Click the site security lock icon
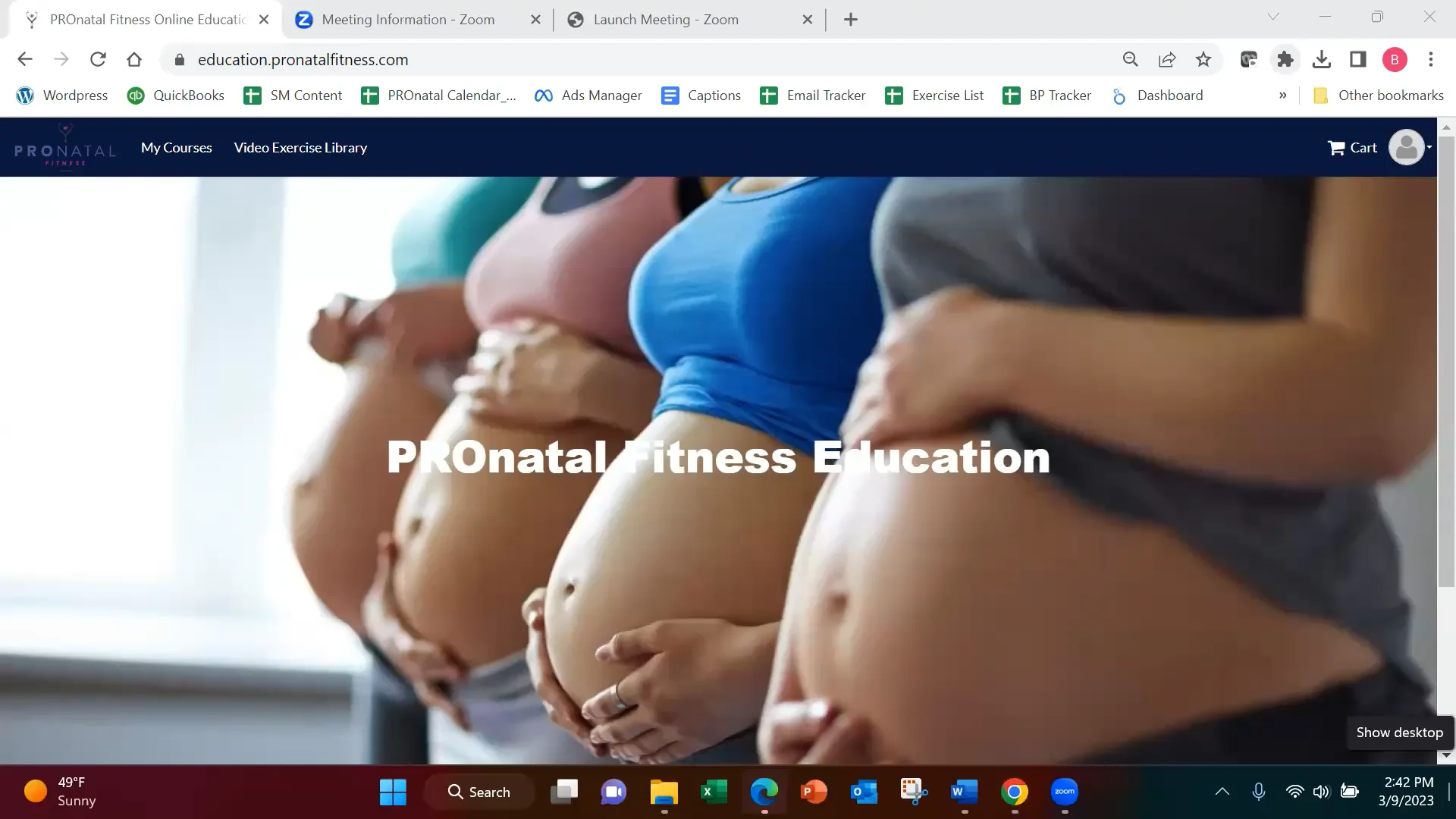The width and height of the screenshot is (1456, 819). coord(179,59)
